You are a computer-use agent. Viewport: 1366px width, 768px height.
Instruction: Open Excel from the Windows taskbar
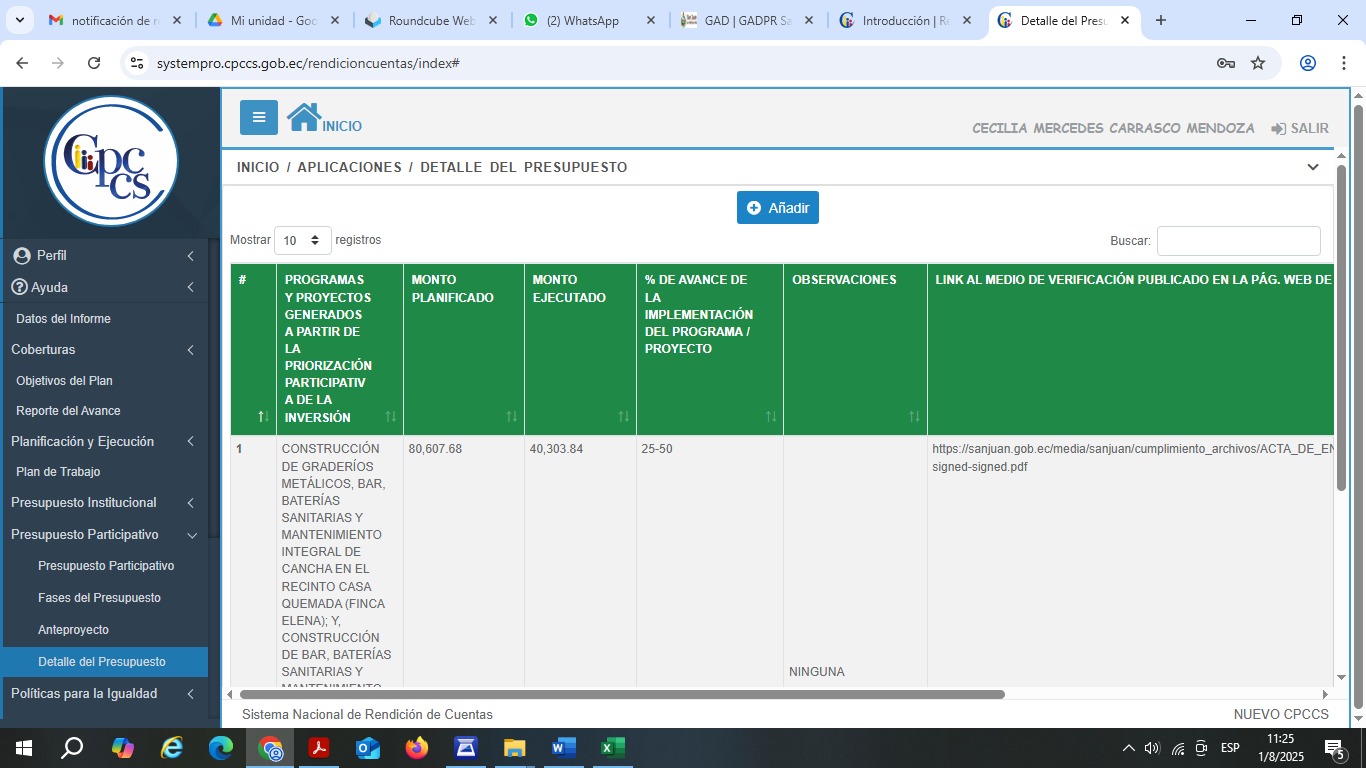[612, 747]
